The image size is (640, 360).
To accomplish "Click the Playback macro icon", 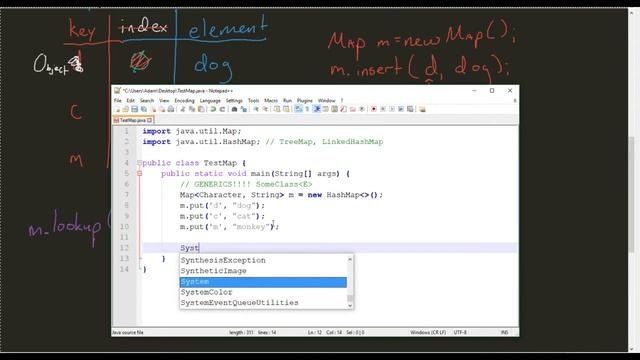I will [392, 109].
